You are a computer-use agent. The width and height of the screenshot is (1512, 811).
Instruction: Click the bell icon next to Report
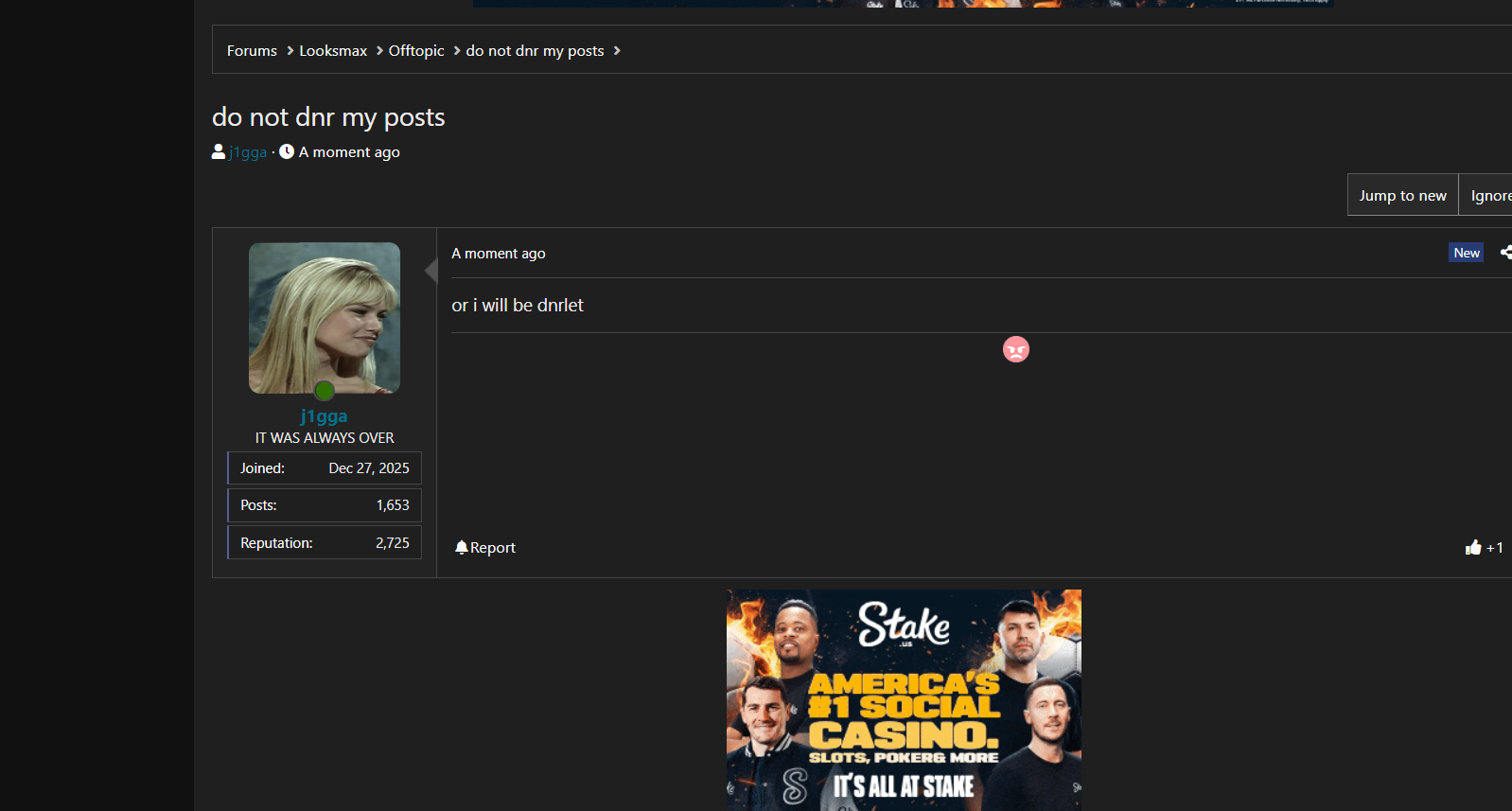[462, 547]
